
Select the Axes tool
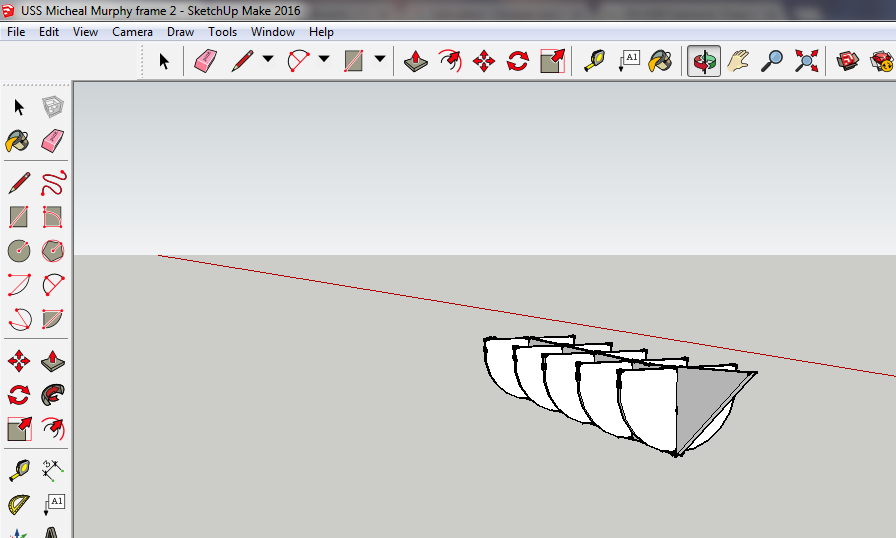(18, 532)
